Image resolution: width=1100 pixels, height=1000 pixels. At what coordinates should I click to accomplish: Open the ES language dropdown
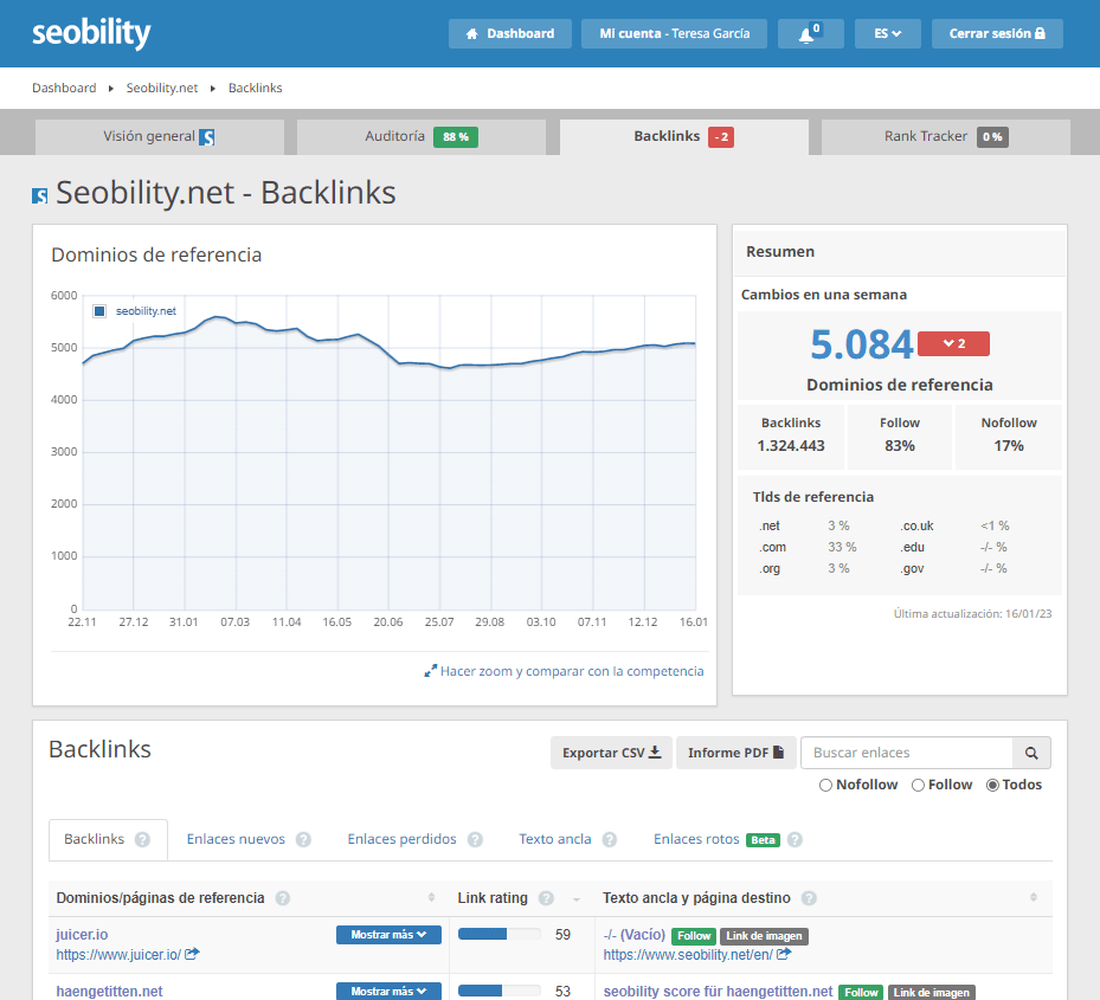click(x=887, y=34)
